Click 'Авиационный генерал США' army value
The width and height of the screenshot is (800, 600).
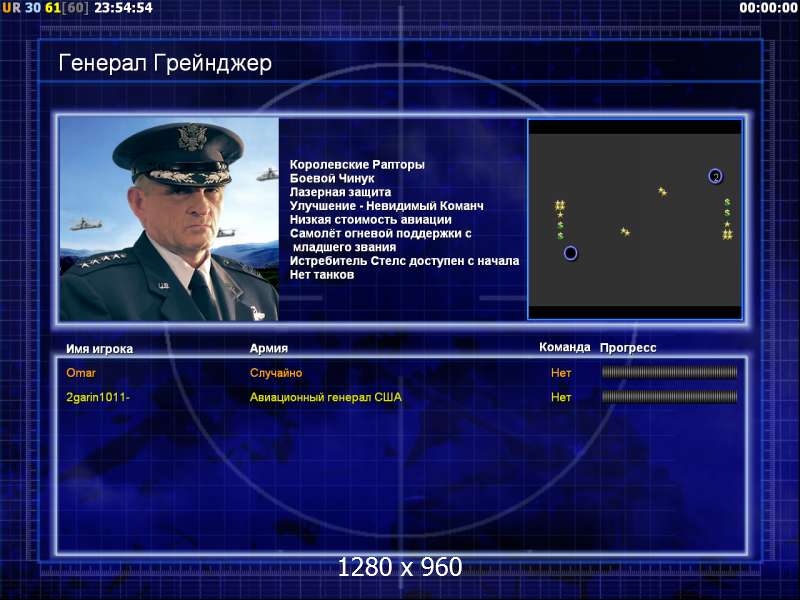pos(326,397)
